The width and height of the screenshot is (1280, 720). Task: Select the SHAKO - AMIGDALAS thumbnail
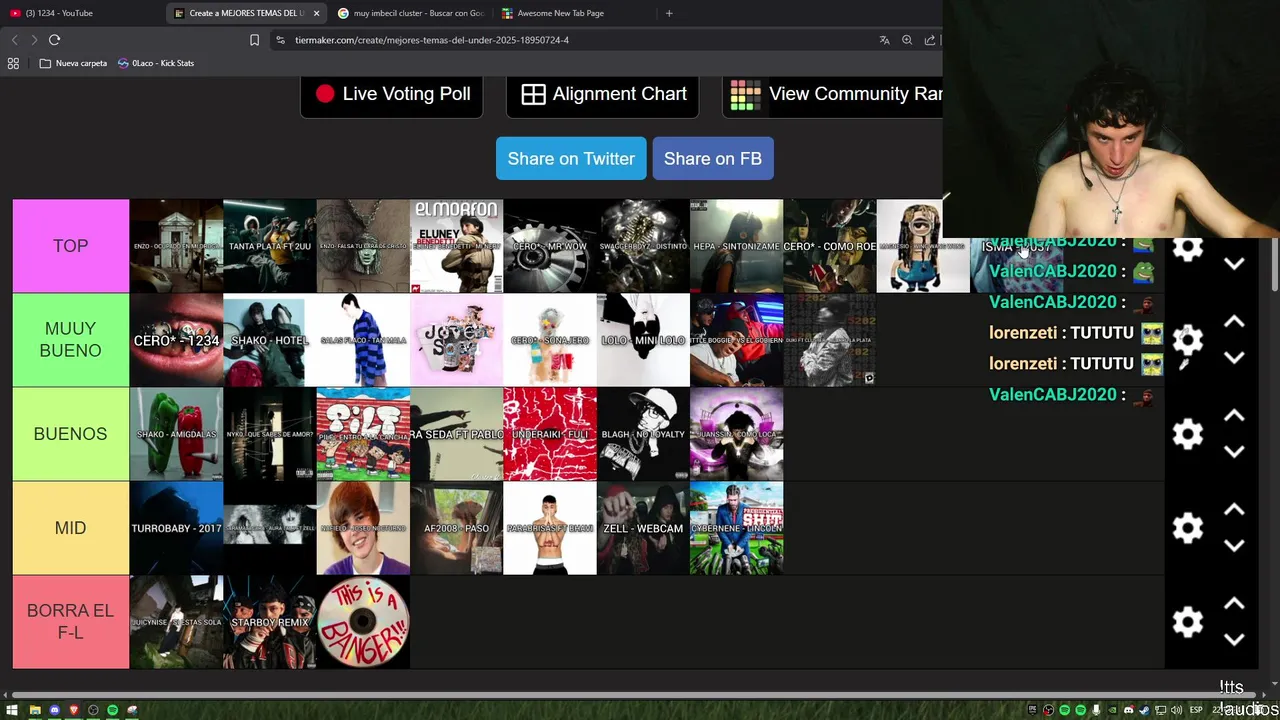click(x=176, y=434)
